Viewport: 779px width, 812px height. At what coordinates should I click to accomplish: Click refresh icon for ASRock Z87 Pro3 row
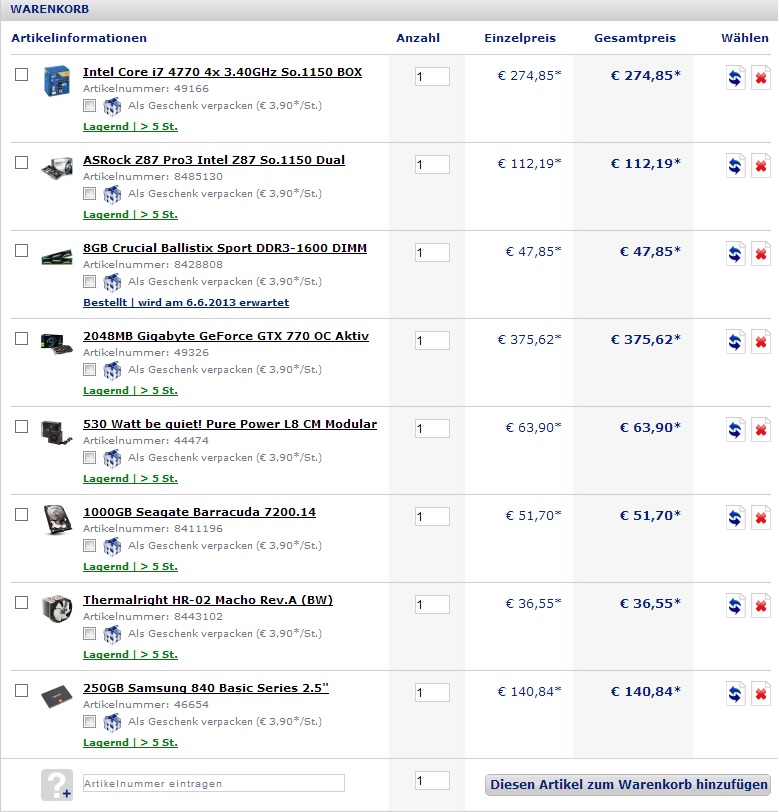coord(735,166)
